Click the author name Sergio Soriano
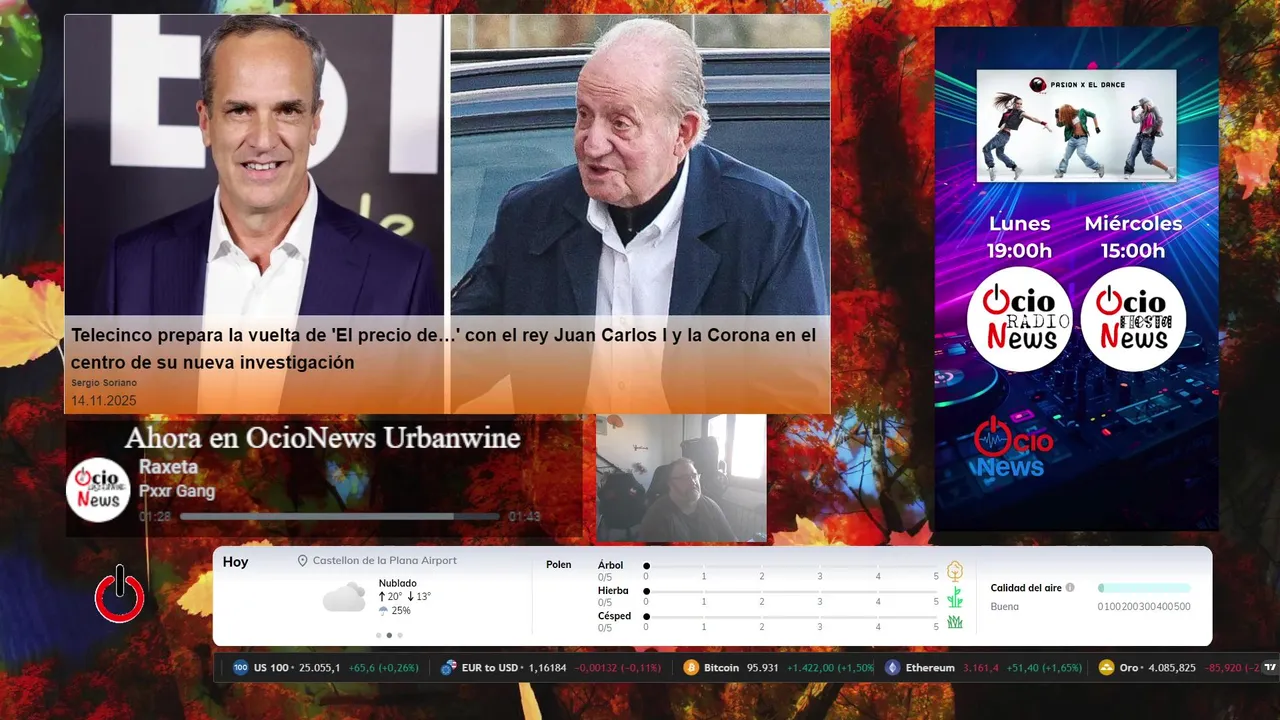Viewport: 1280px width, 720px height. [x=104, y=383]
